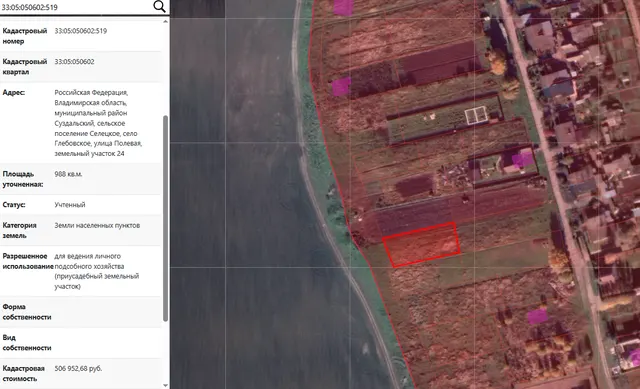Click the address text for участок 24
The width and height of the screenshot is (640, 389).
98,123
